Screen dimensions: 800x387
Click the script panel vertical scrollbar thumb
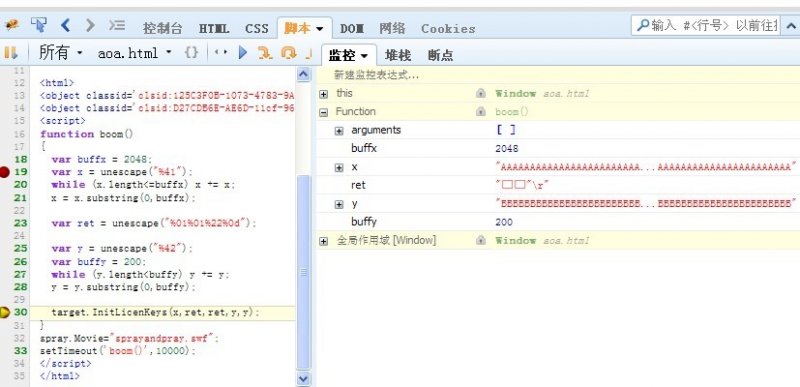[x=304, y=273]
